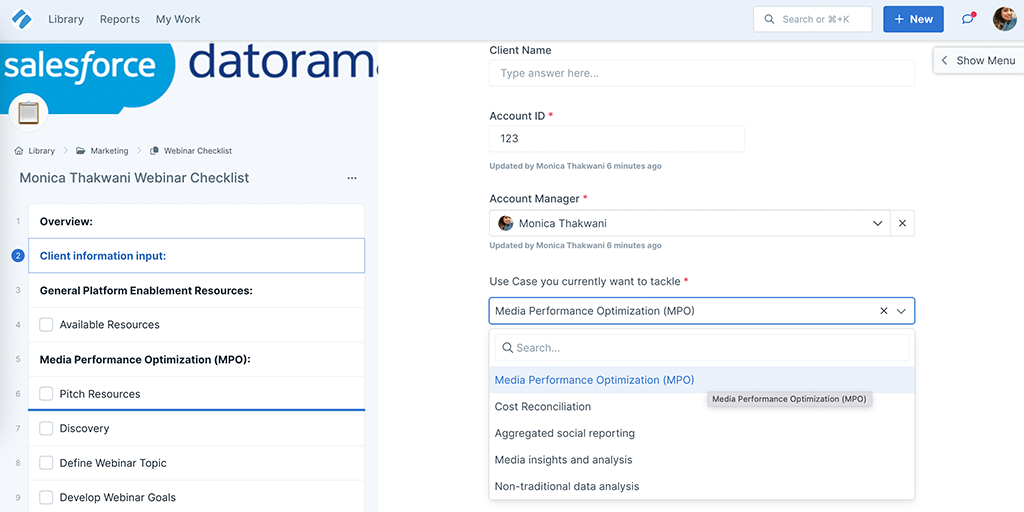This screenshot has width=1024, height=512.
Task: Expand the Account Manager dropdown arrow
Action: coord(878,223)
